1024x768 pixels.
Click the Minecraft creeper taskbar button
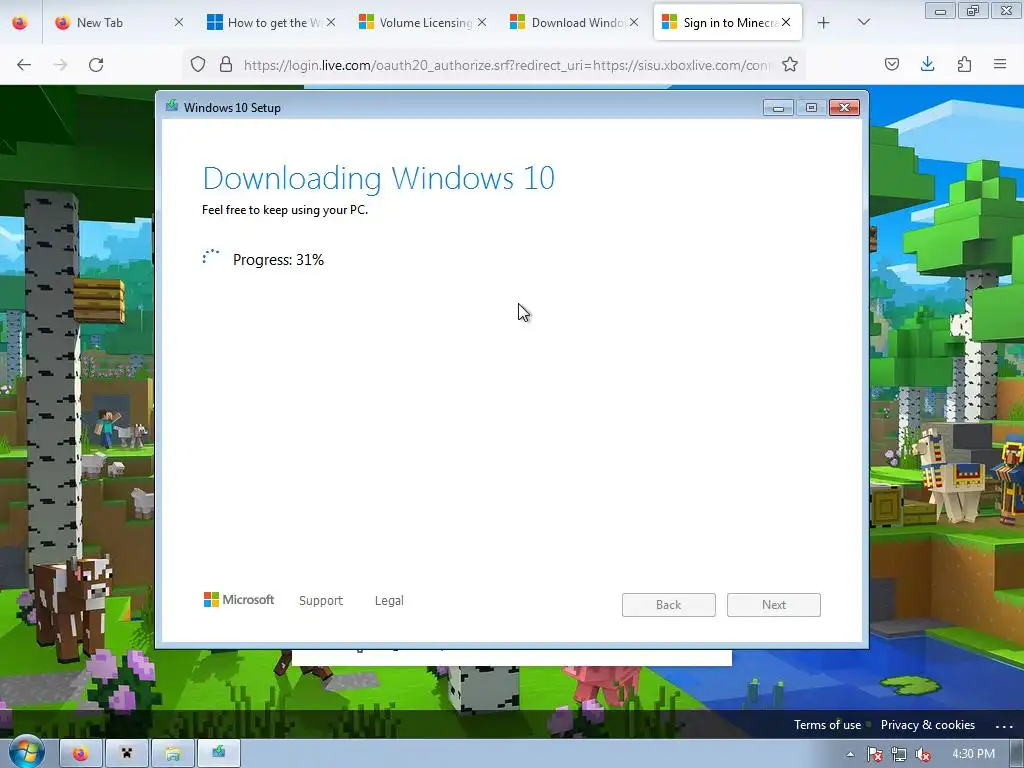pyautogui.click(x=127, y=754)
